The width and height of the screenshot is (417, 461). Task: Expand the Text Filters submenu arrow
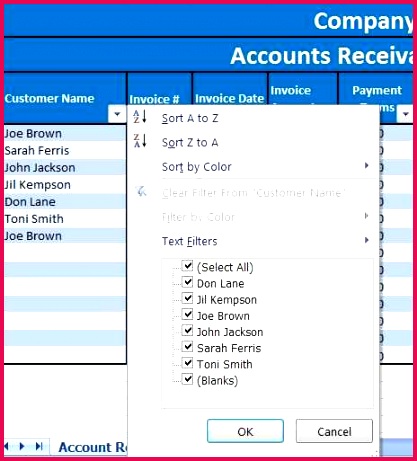[x=367, y=240]
